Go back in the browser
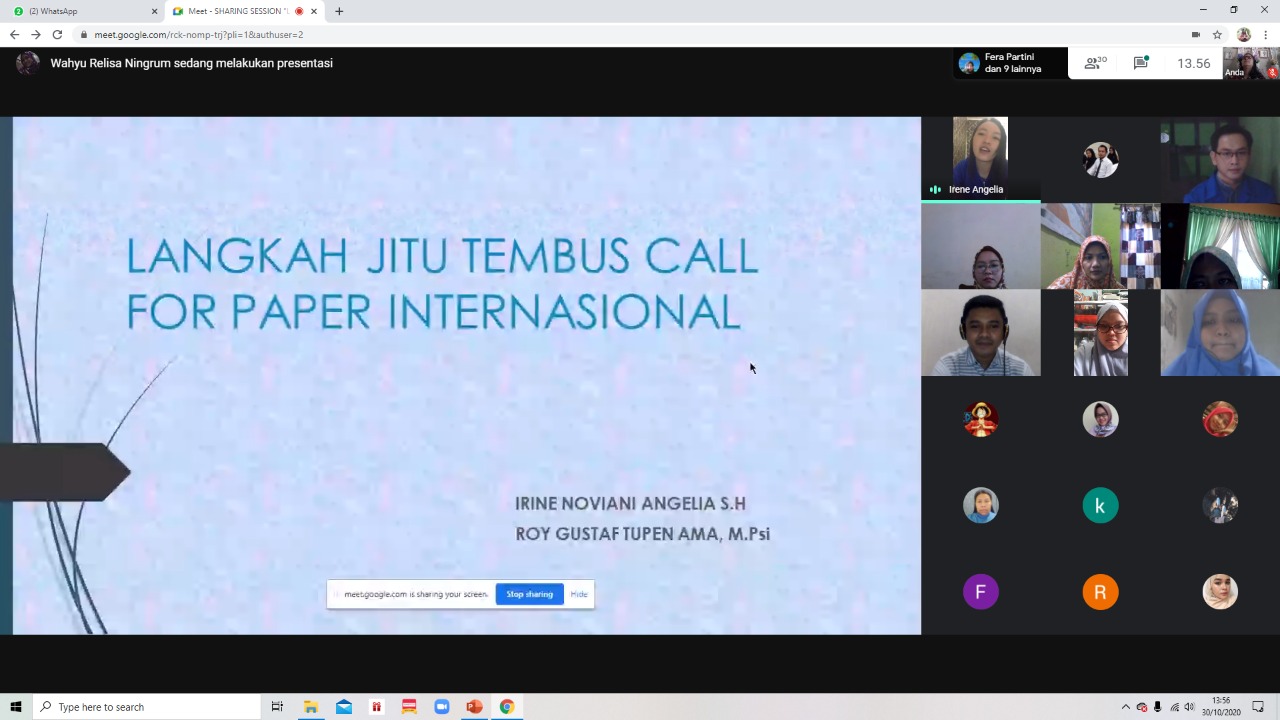This screenshot has height=720, width=1280. pyautogui.click(x=14, y=34)
